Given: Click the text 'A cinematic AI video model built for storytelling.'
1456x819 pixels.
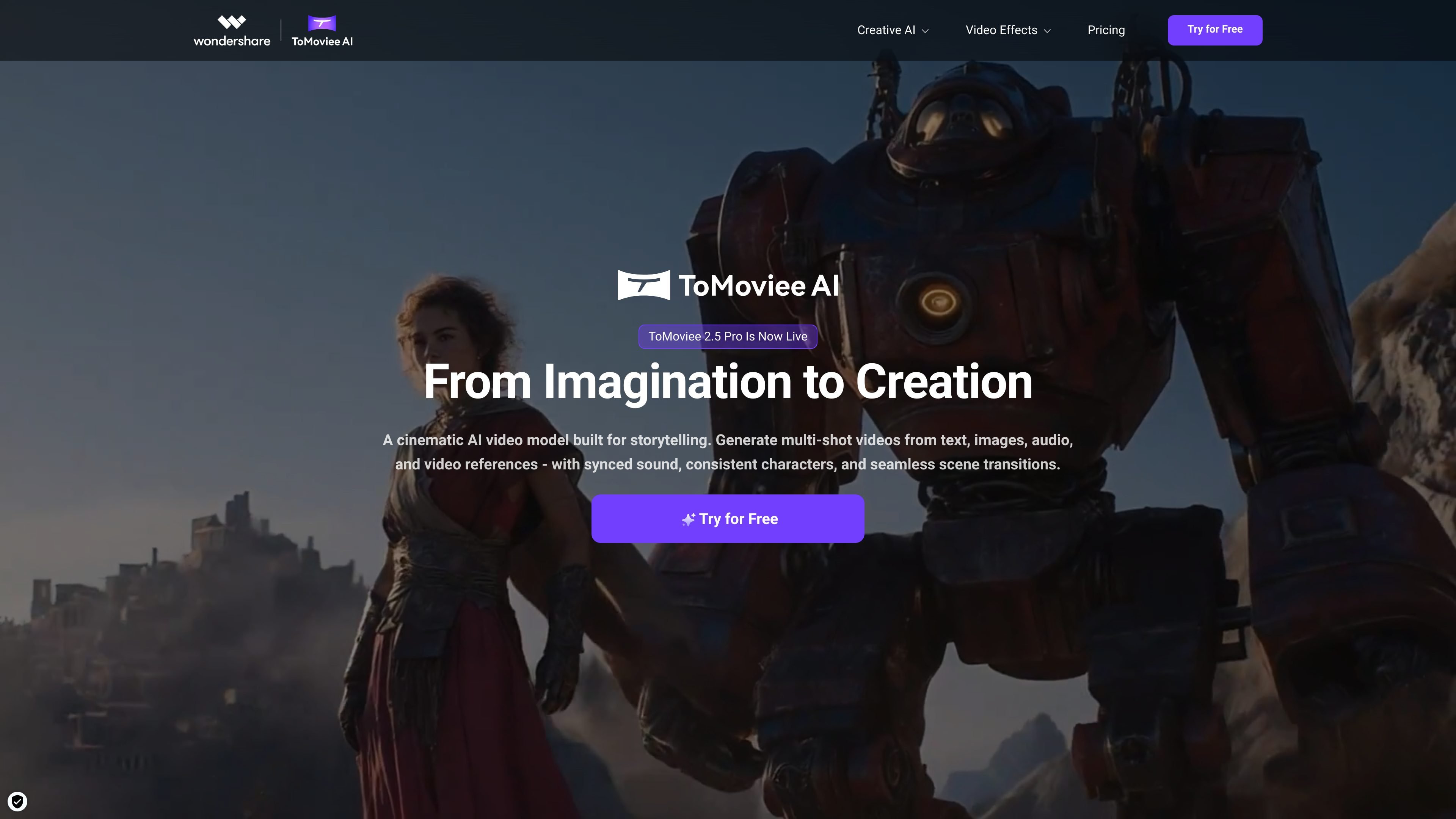Looking at the screenshot, I should [546, 440].
